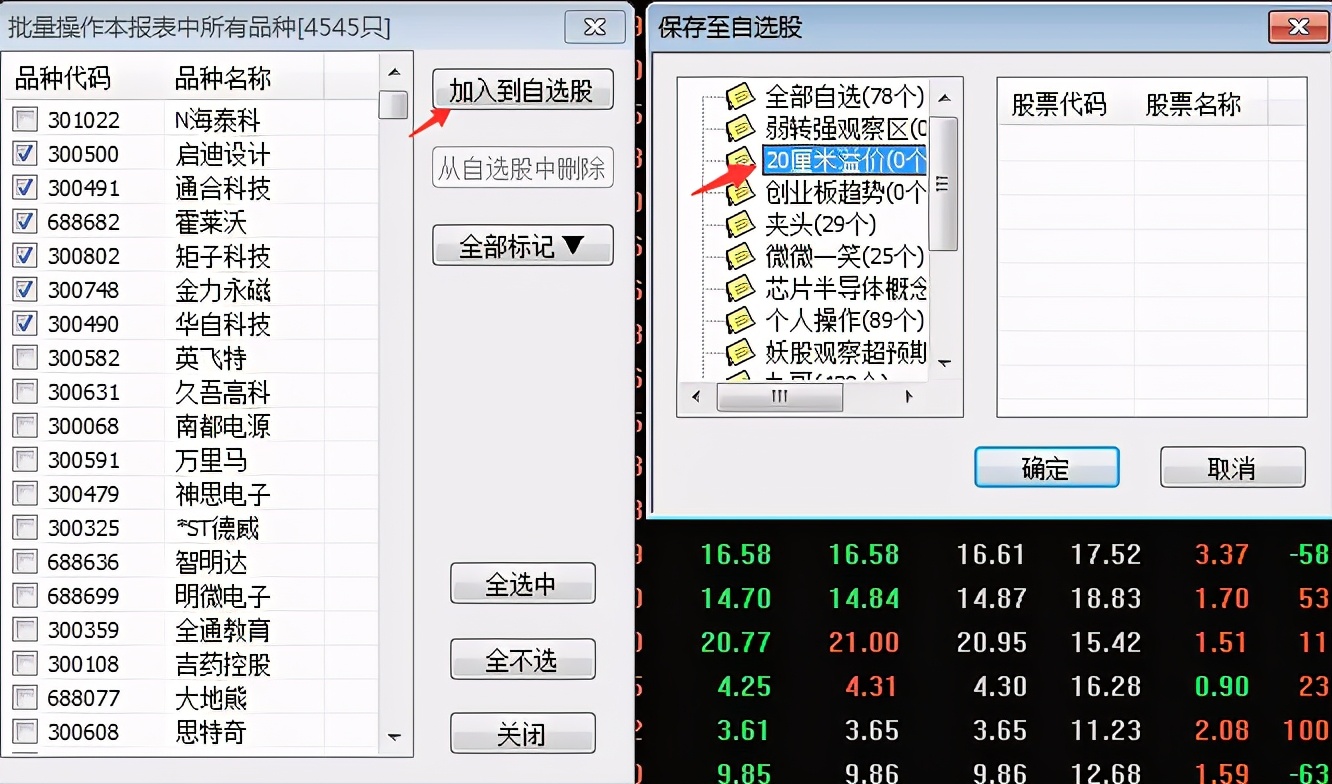1332x784 pixels.
Task: Check the checkbox for 英飞特
Action: point(23,357)
